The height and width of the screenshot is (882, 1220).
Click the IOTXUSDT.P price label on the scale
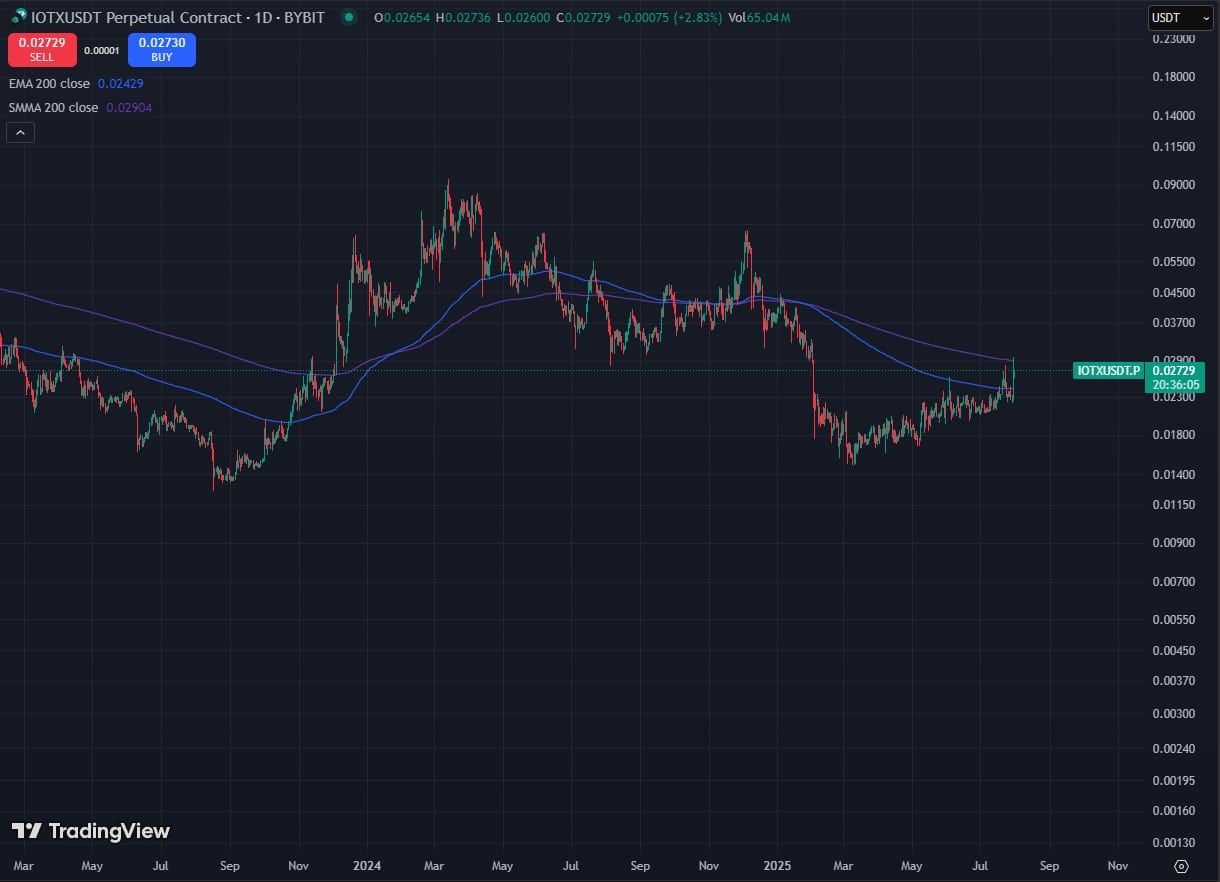pos(1108,370)
